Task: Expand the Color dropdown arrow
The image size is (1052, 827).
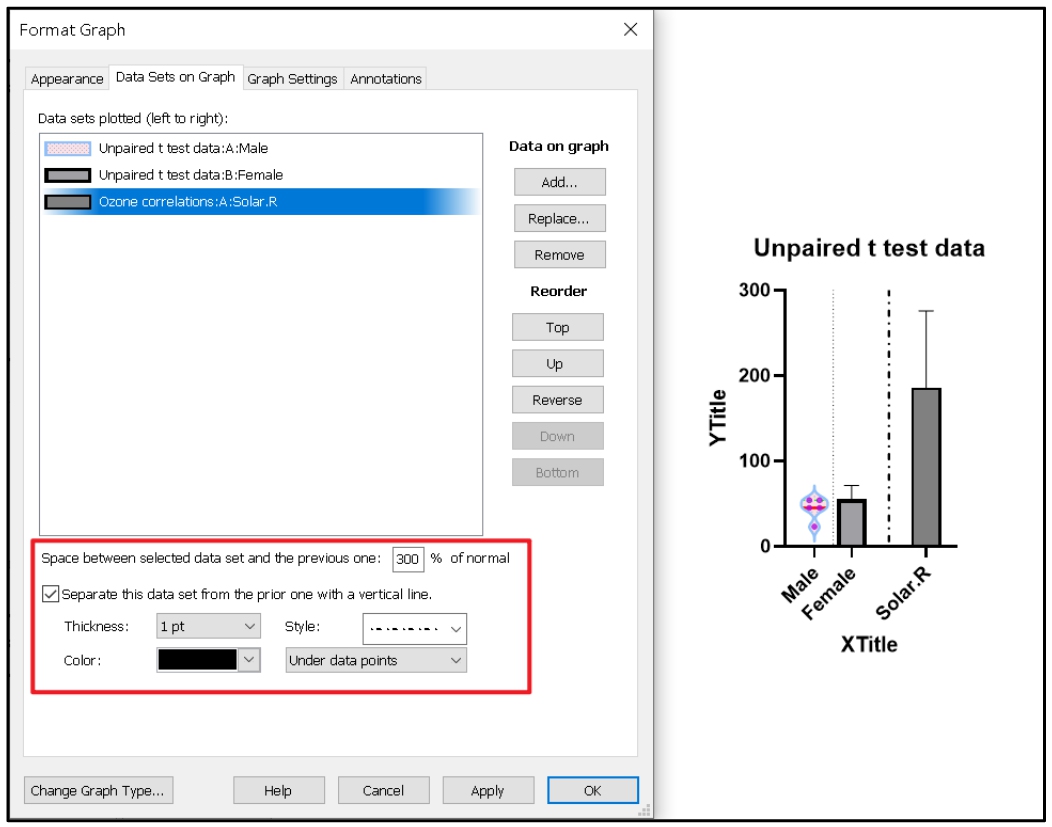Action: (x=249, y=659)
